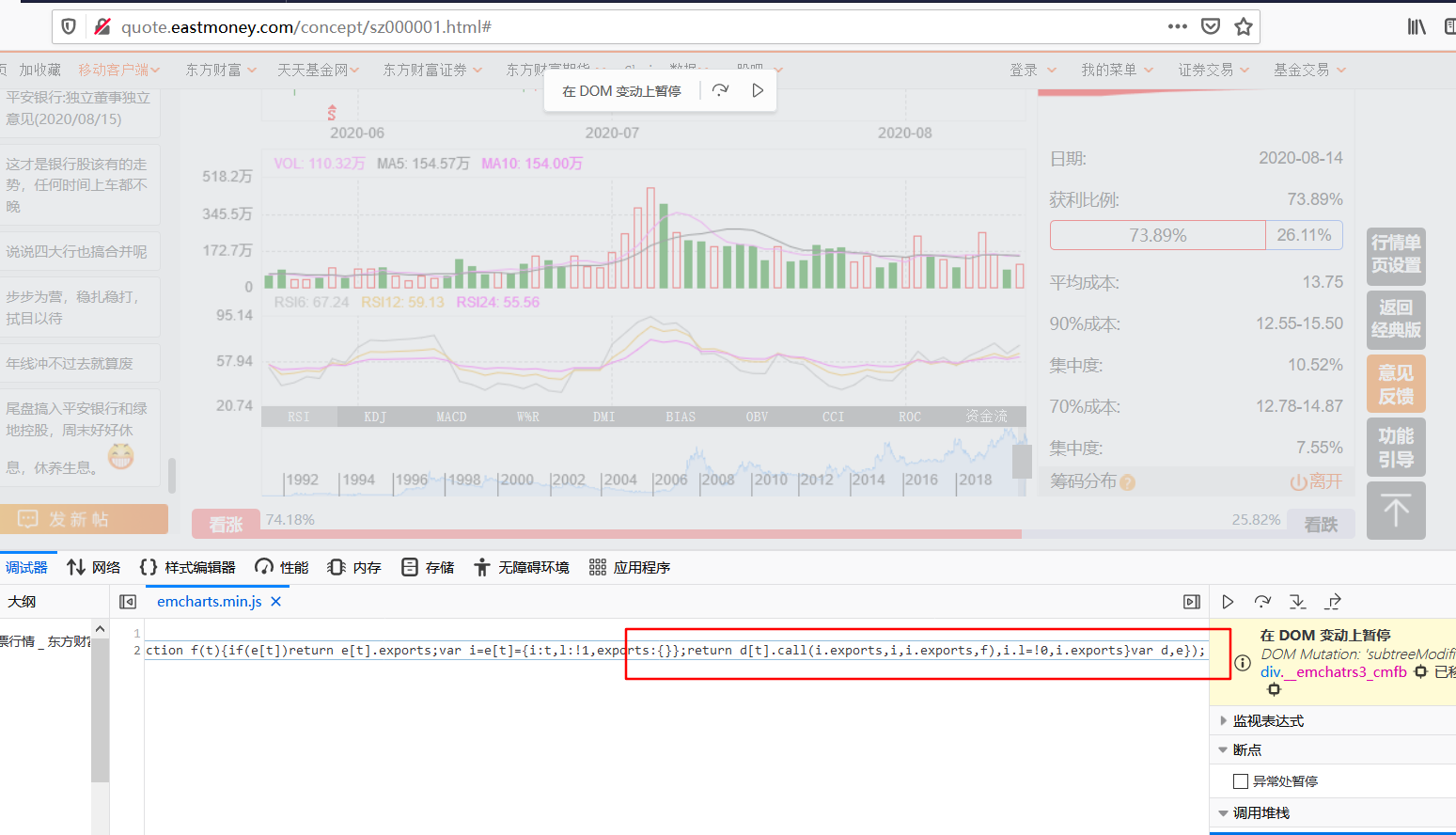Select the step out icon in the debugger
The height and width of the screenshot is (835, 1456).
click(x=1333, y=602)
